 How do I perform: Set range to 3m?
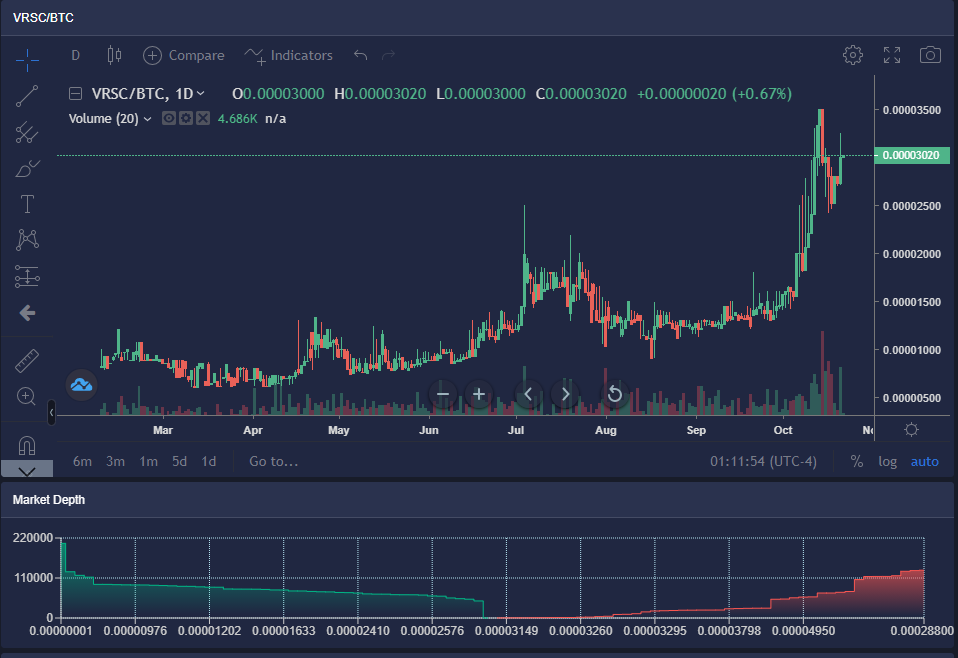coord(115,461)
